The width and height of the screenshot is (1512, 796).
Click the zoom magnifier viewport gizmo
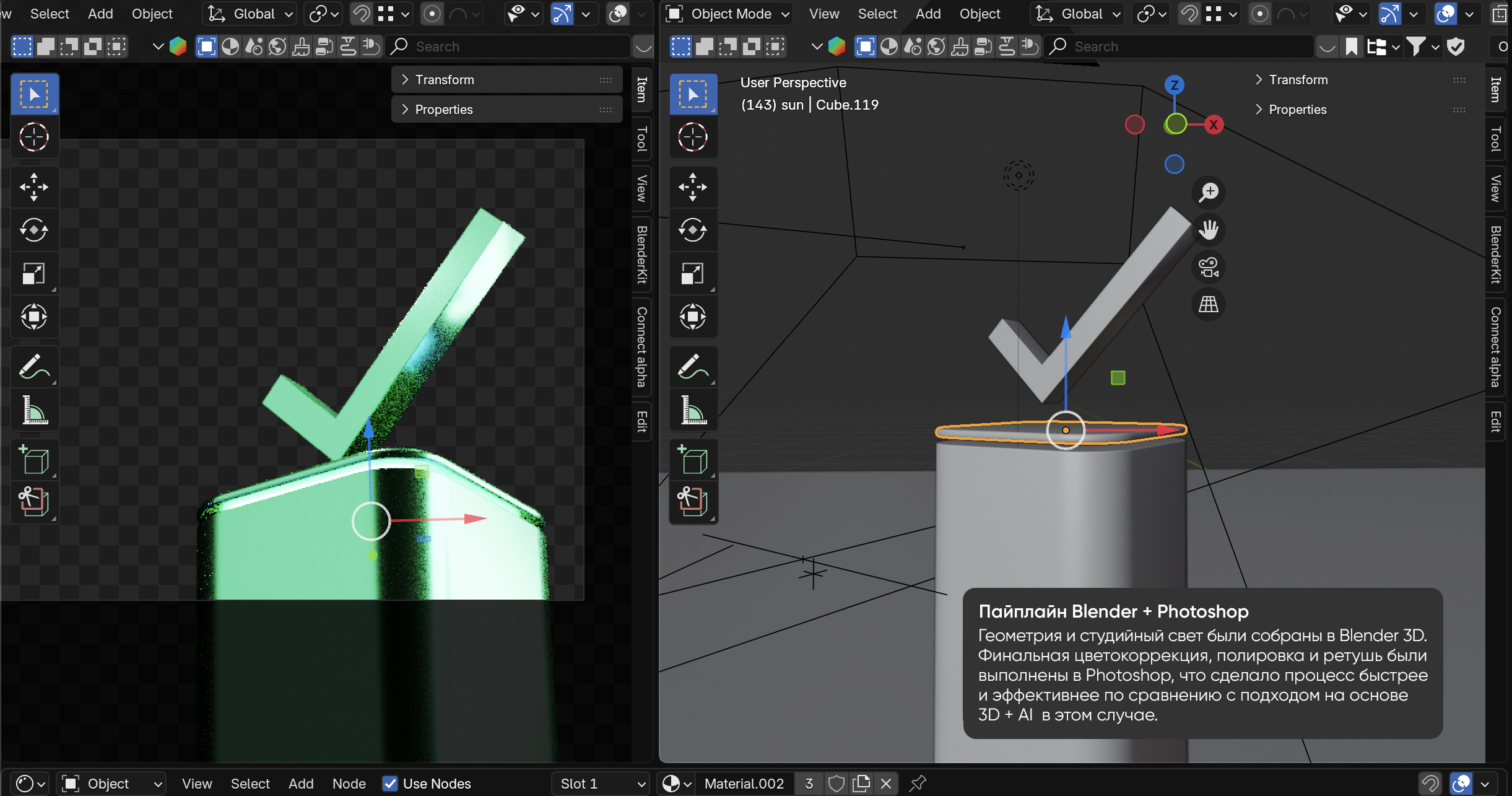point(1209,192)
